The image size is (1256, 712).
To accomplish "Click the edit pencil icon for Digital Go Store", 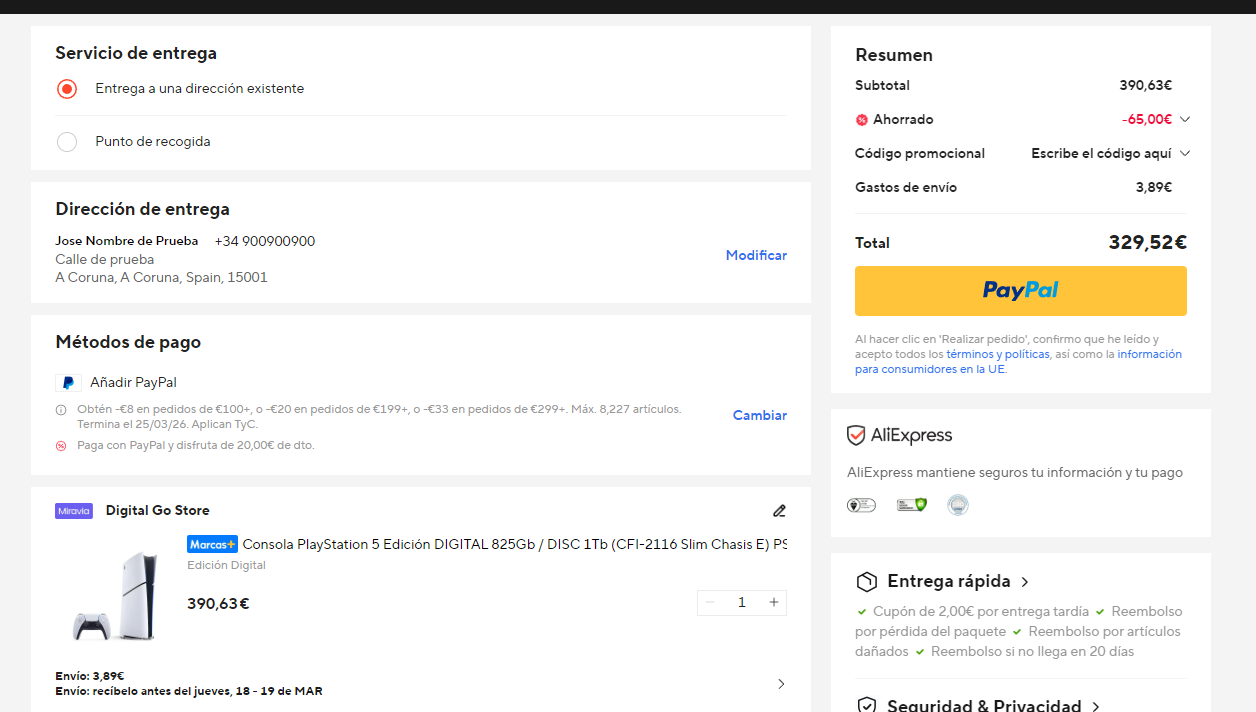I will [779, 511].
